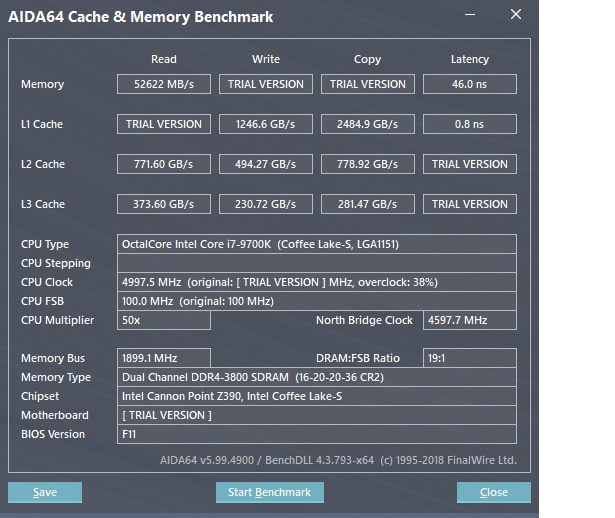The width and height of the screenshot is (615, 518).
Task: Click the BIOS Version F11 field
Action: [317, 434]
